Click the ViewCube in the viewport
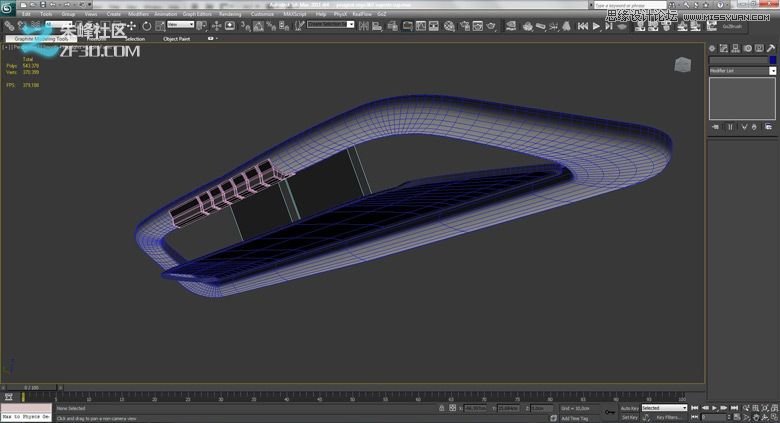 tap(682, 65)
